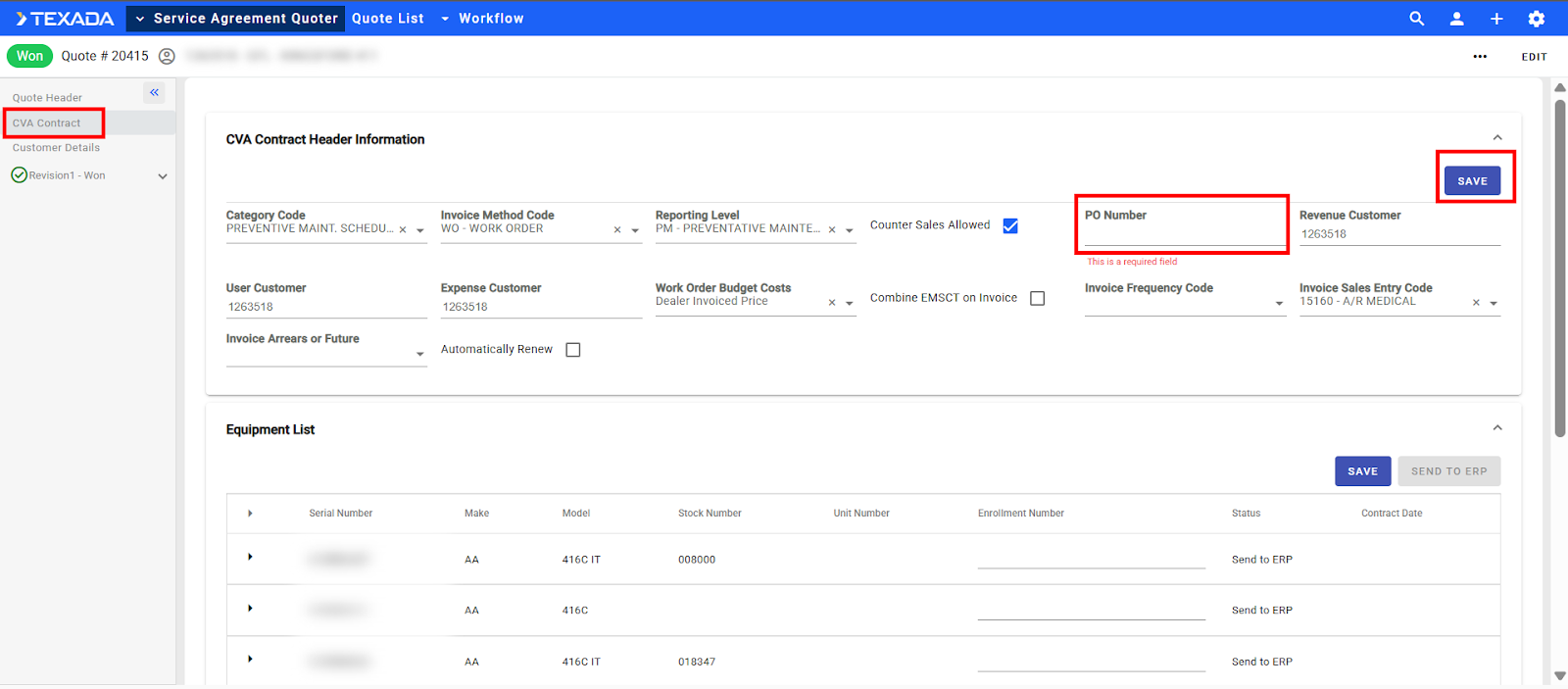Open the user account icon
Screen dimensions: 1568x689
pos(1456,19)
